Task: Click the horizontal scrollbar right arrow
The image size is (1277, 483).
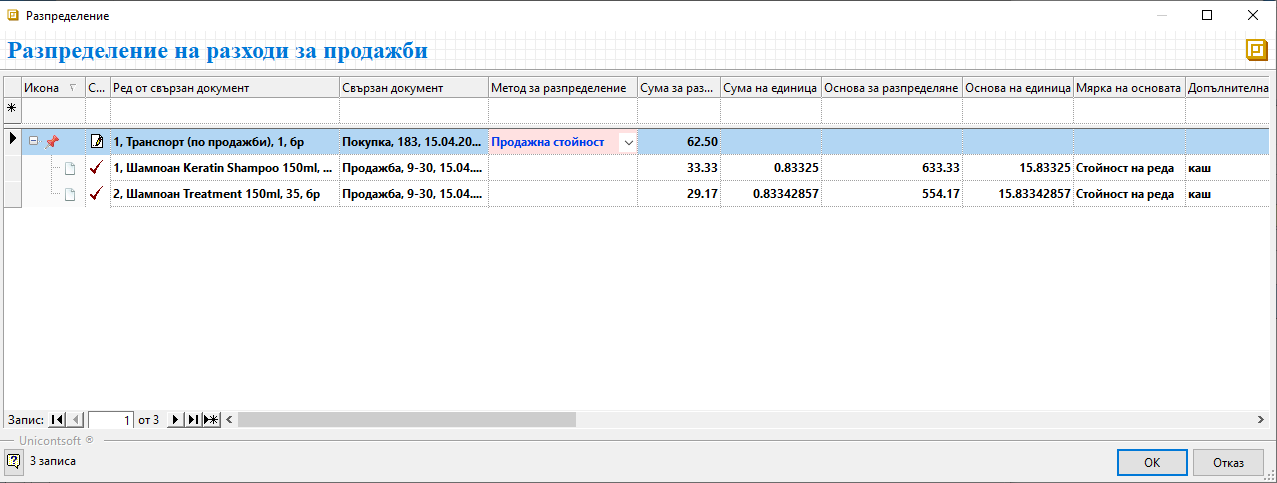Action: [x=1265, y=420]
